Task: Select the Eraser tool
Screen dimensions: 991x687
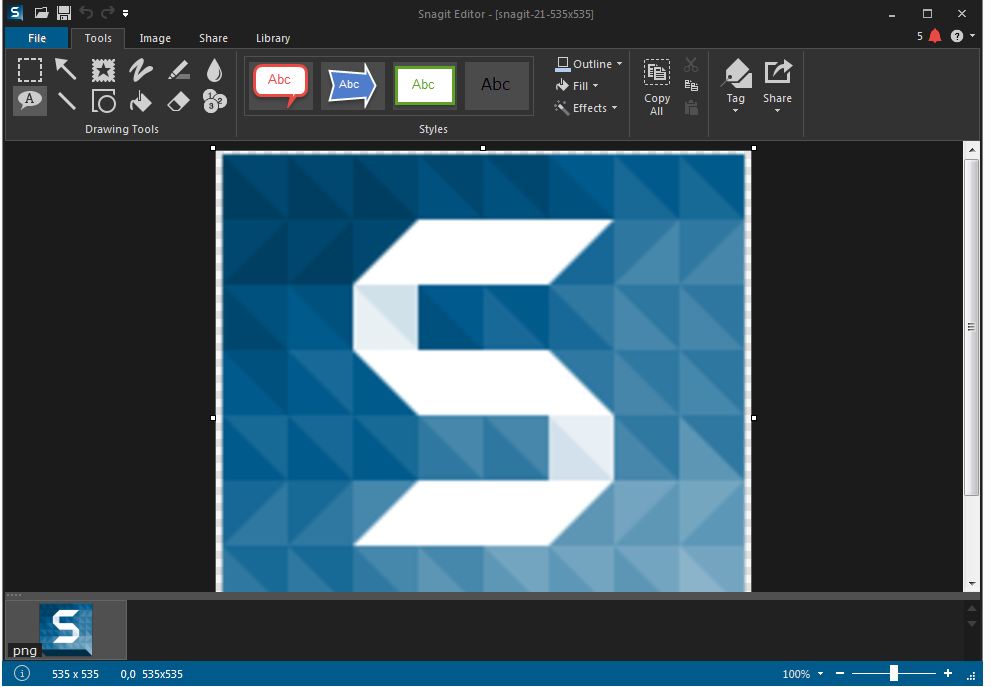Action: click(x=178, y=102)
